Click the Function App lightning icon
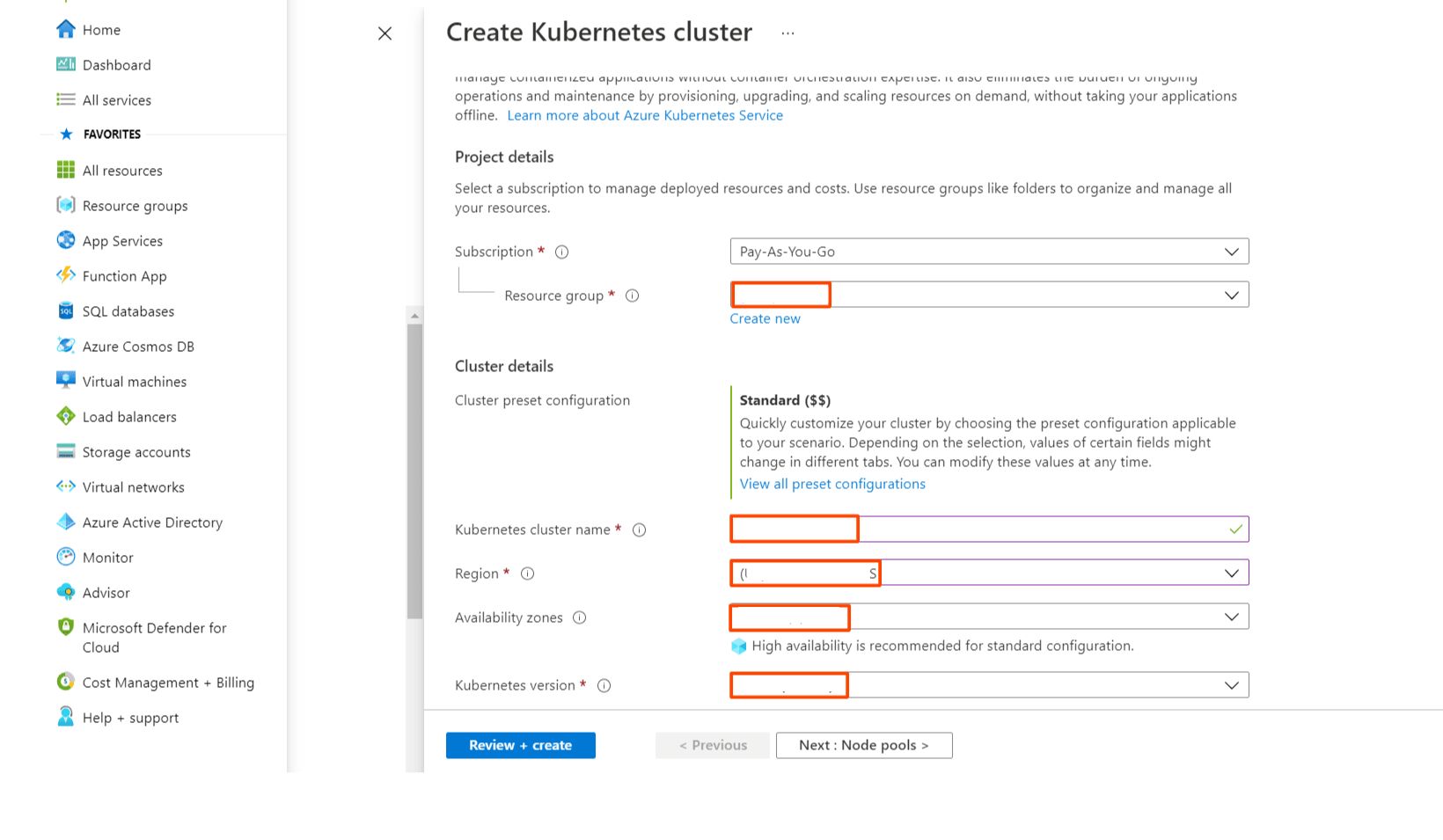This screenshot has height=840, width=1443. coord(66,275)
